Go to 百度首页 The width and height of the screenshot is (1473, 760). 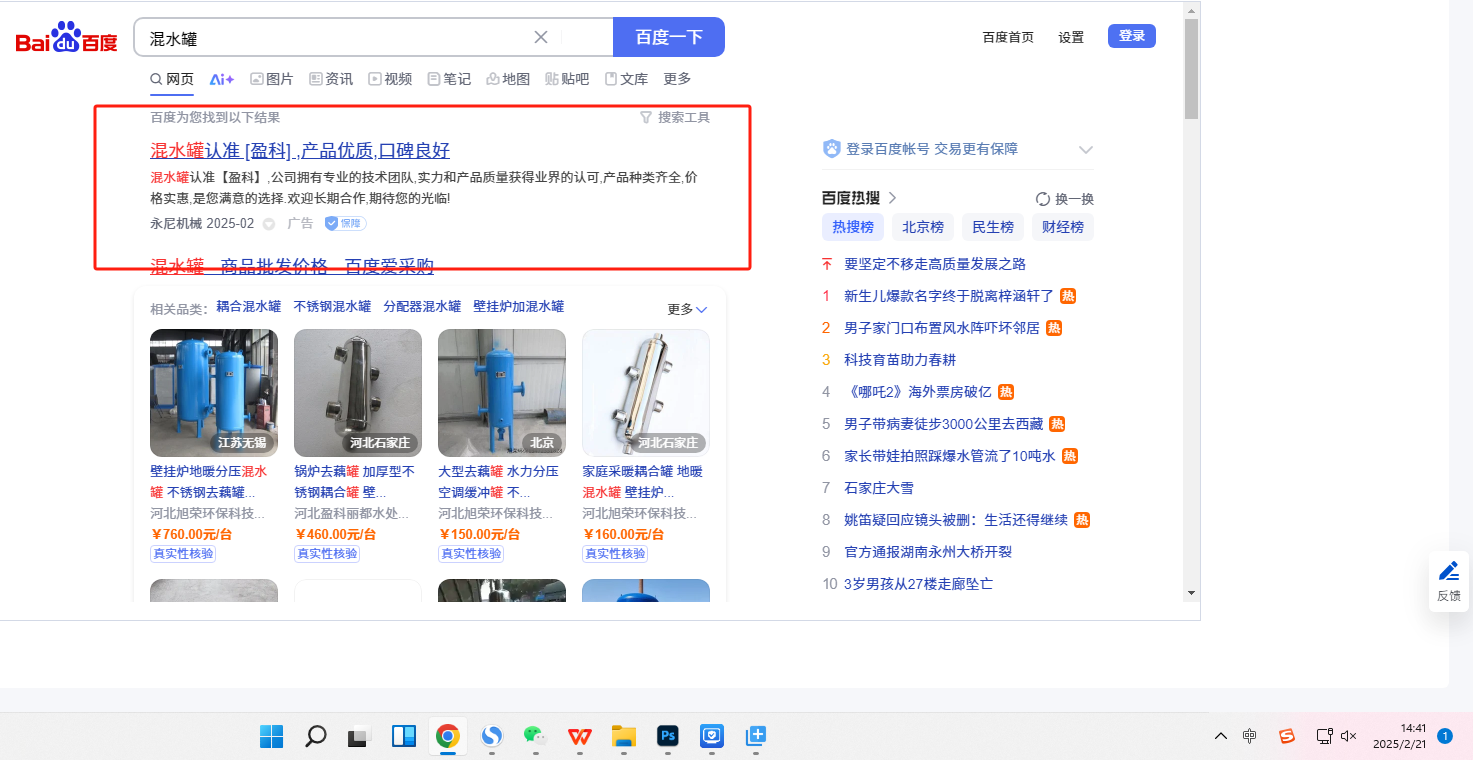tap(1008, 37)
